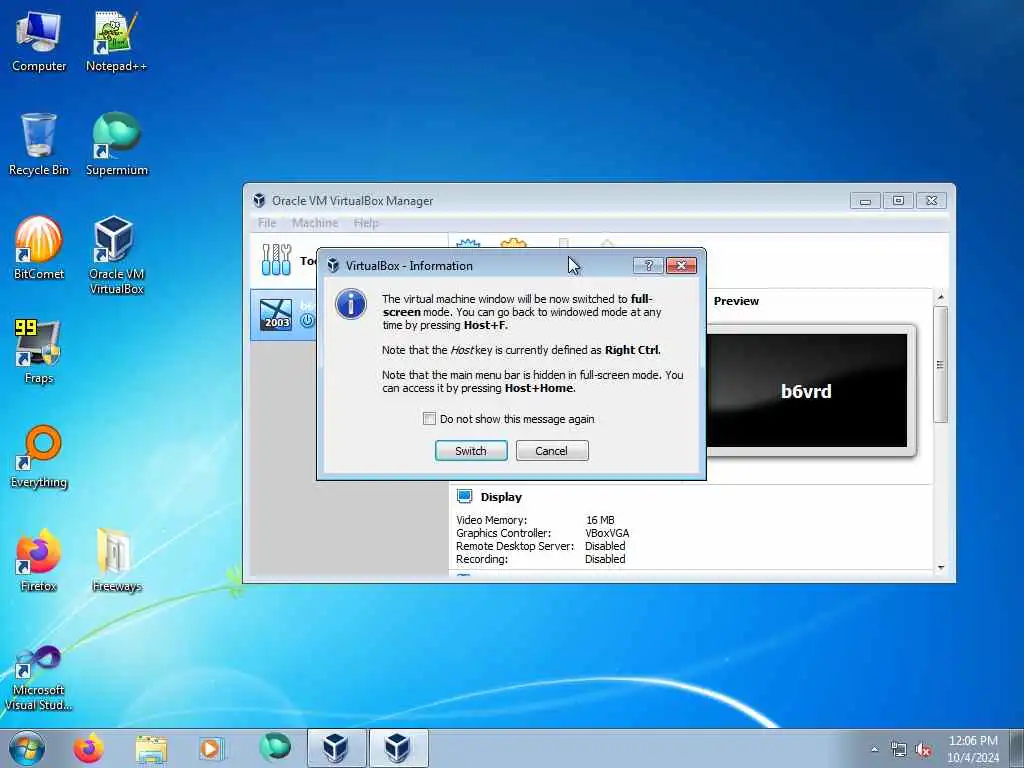The image size is (1024, 768).
Task: Click the Tools icon in VirtualBox Manager
Action: pyautogui.click(x=276, y=260)
